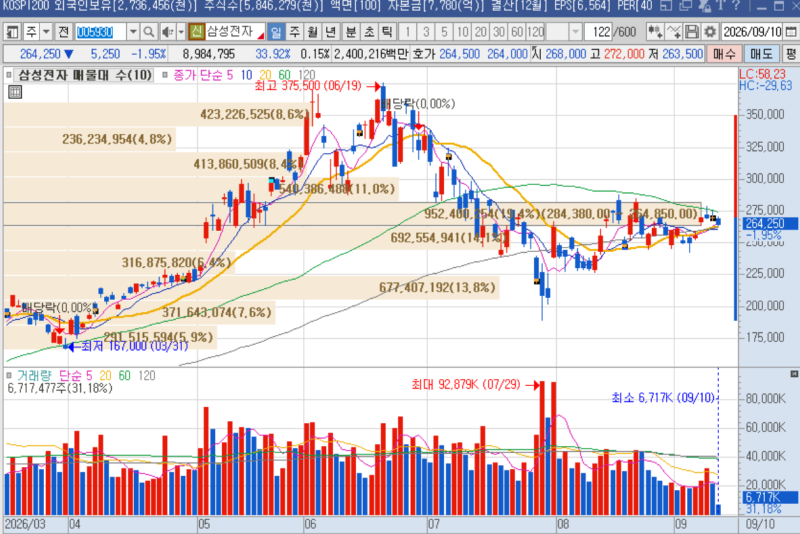Click the 전 button
The image size is (800, 534).
[63, 32]
